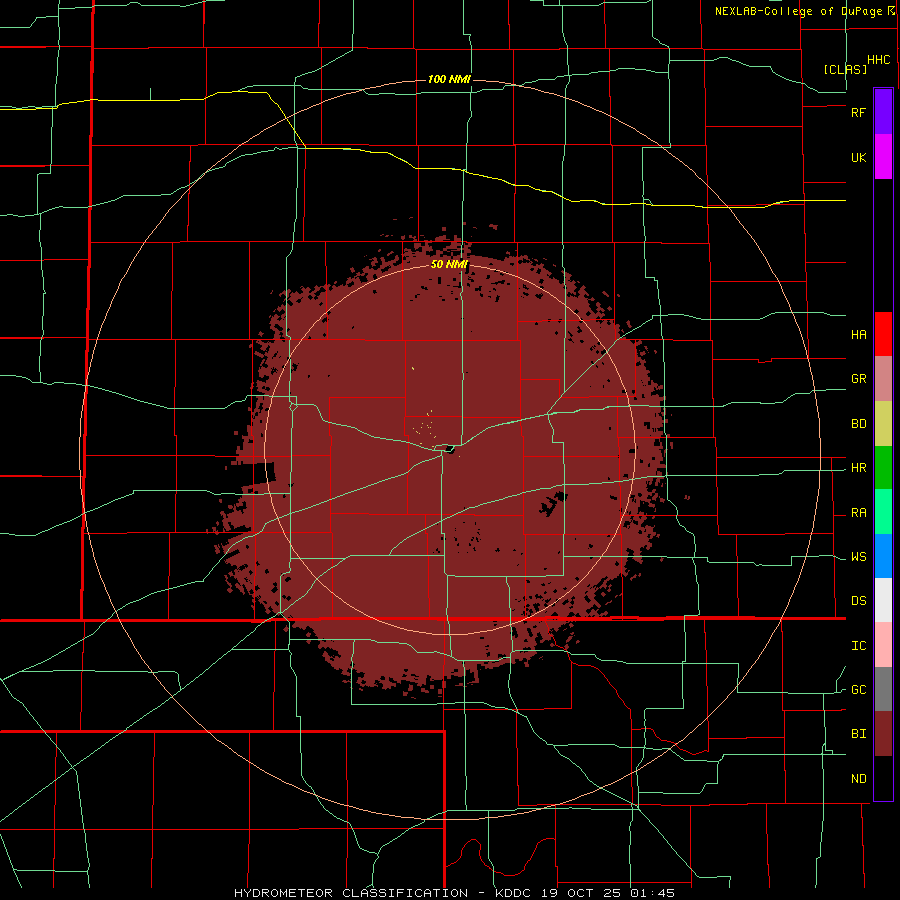Click the 50 NMI range ring label
This screenshot has height=900, width=900.
tap(449, 264)
